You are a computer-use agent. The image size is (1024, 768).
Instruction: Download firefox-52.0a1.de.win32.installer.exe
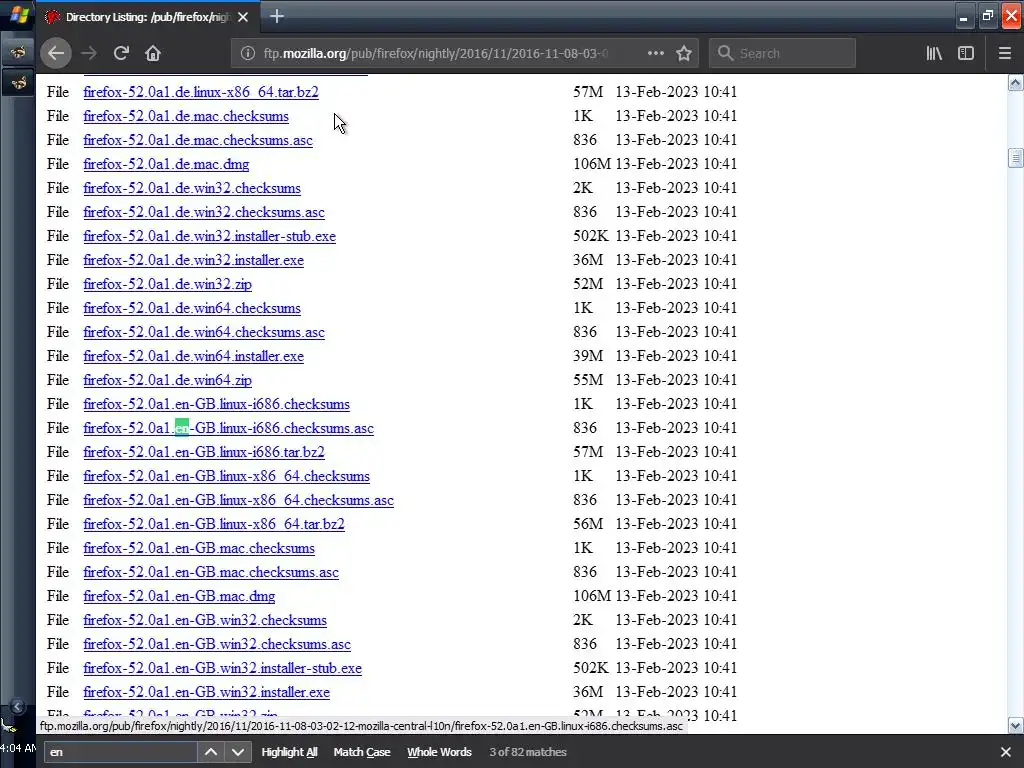point(193,260)
